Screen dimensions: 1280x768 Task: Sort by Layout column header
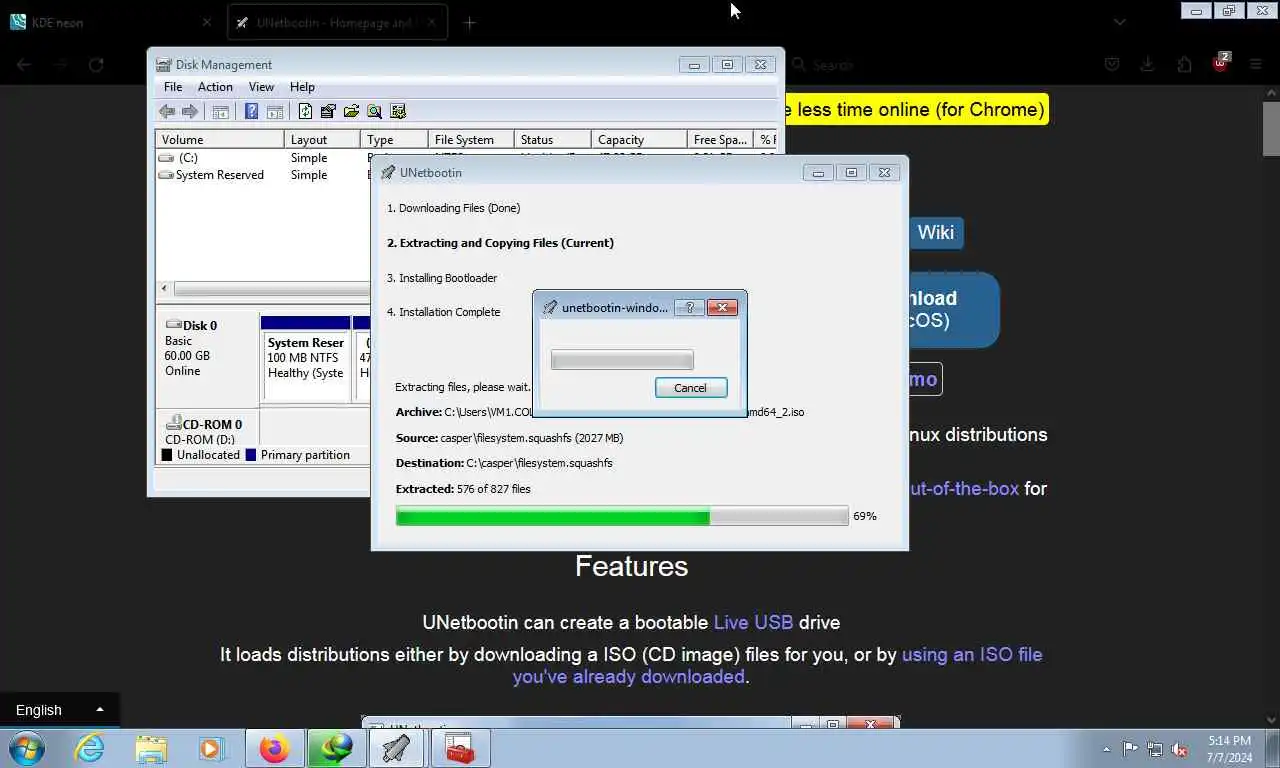[322, 140]
